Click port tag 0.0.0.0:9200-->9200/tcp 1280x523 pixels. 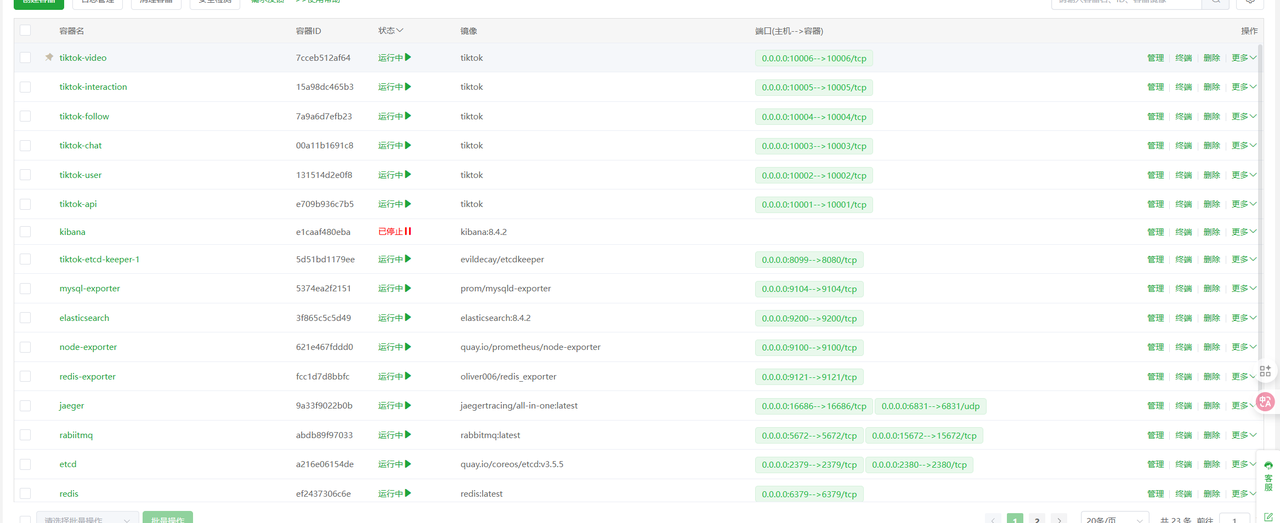(809, 318)
